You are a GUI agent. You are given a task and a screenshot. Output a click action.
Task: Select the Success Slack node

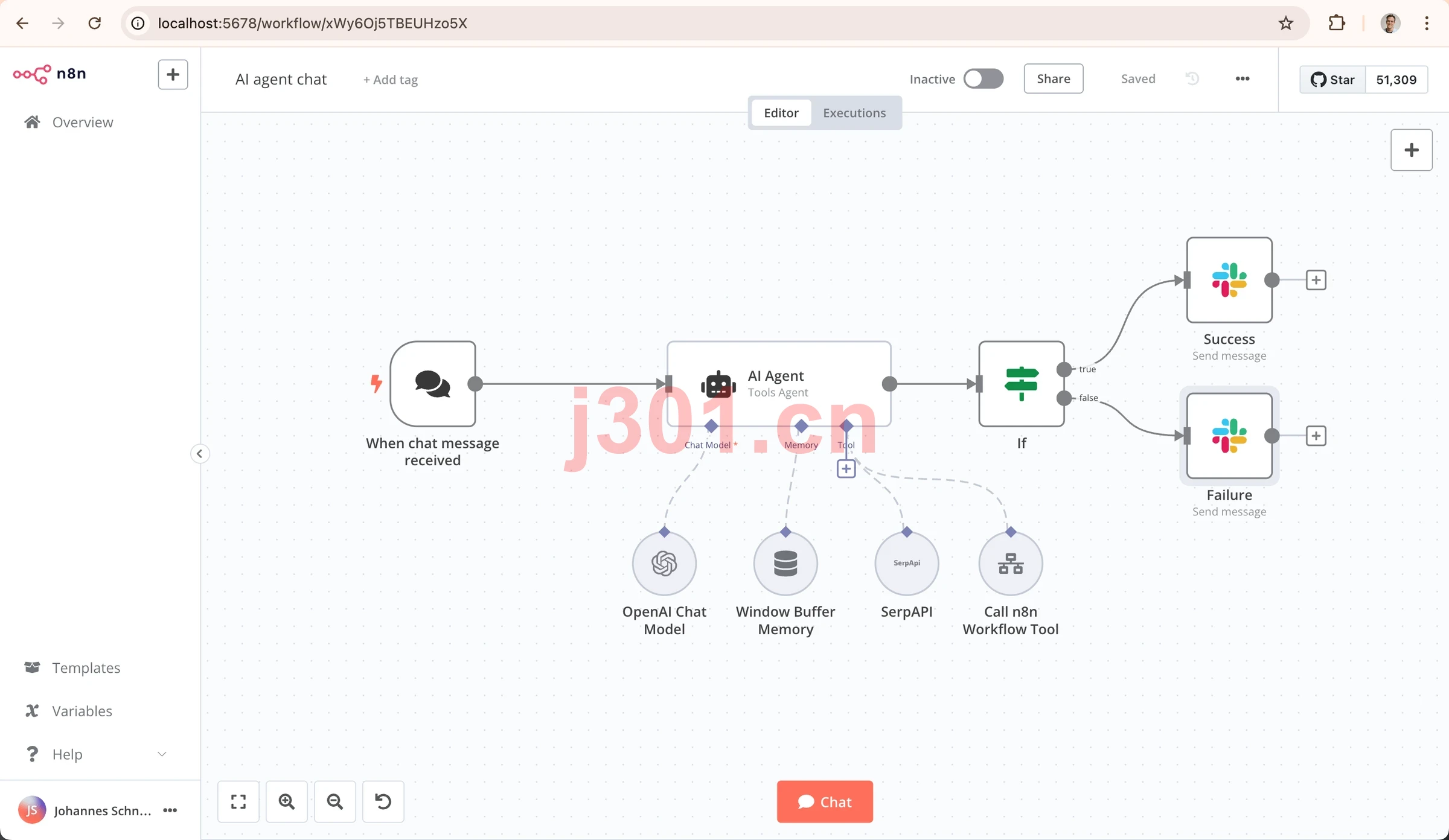pos(1229,280)
